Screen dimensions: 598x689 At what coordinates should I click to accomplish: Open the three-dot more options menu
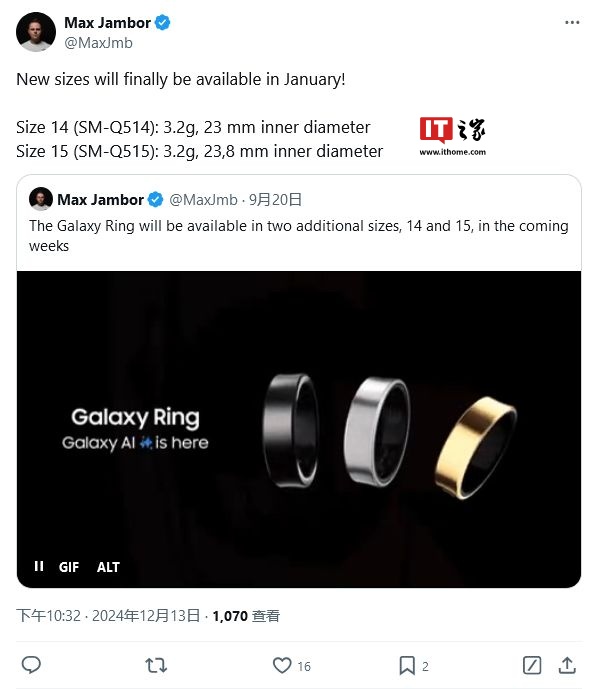pos(572,22)
